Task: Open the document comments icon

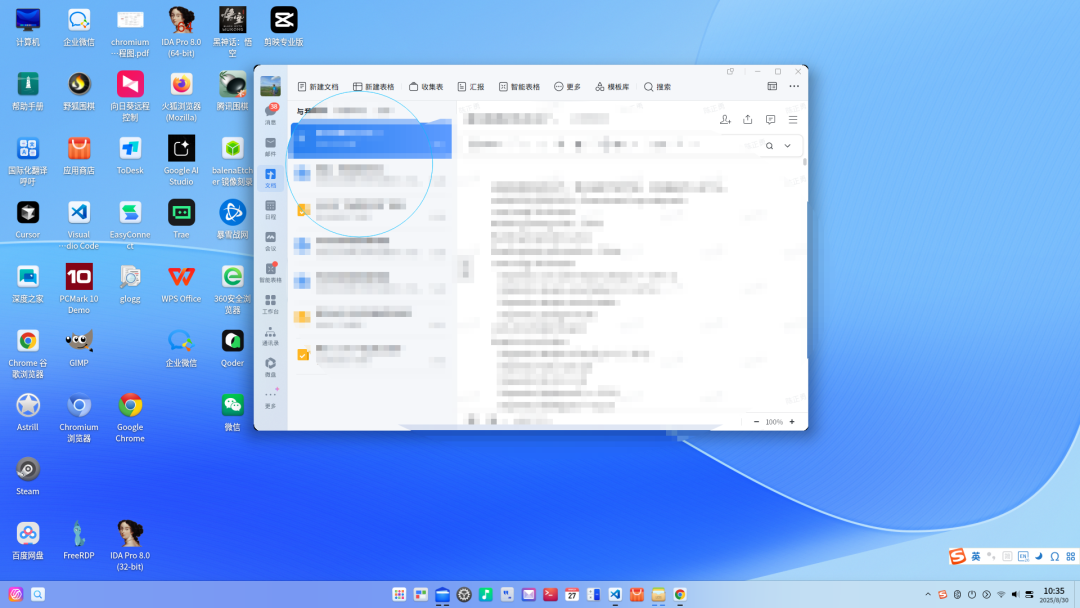Action: (x=770, y=119)
